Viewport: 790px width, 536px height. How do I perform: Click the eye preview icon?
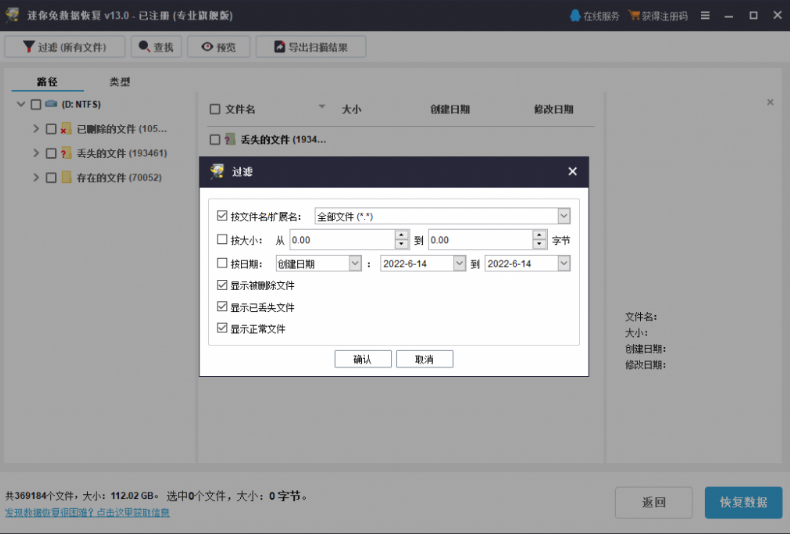click(x=207, y=47)
